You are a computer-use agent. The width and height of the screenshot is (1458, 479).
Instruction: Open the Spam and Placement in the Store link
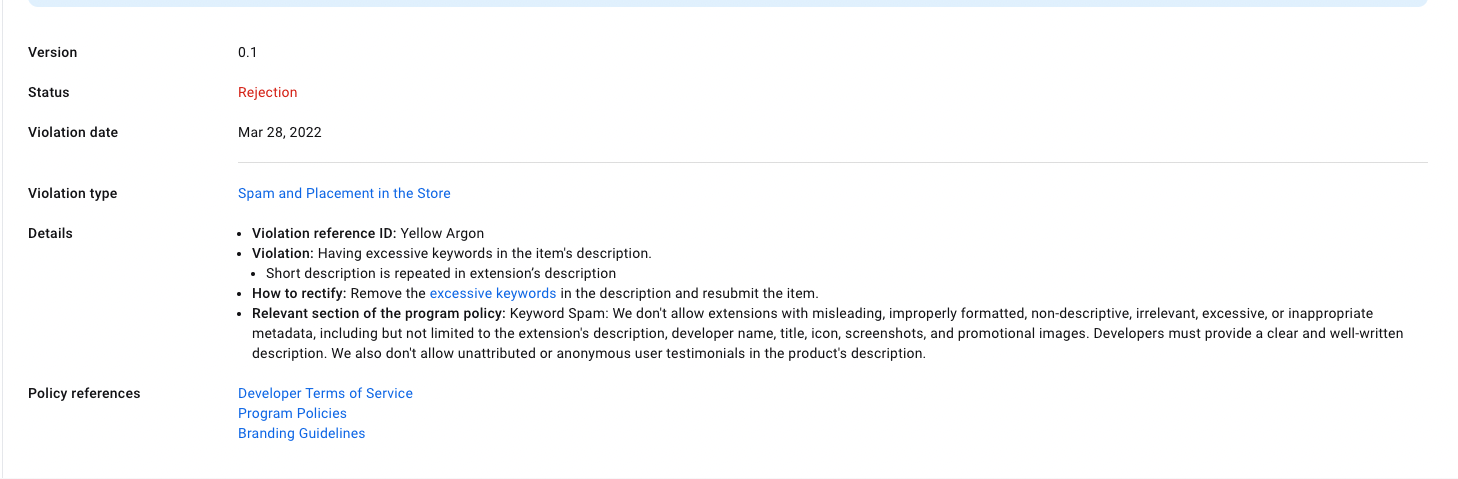point(344,193)
